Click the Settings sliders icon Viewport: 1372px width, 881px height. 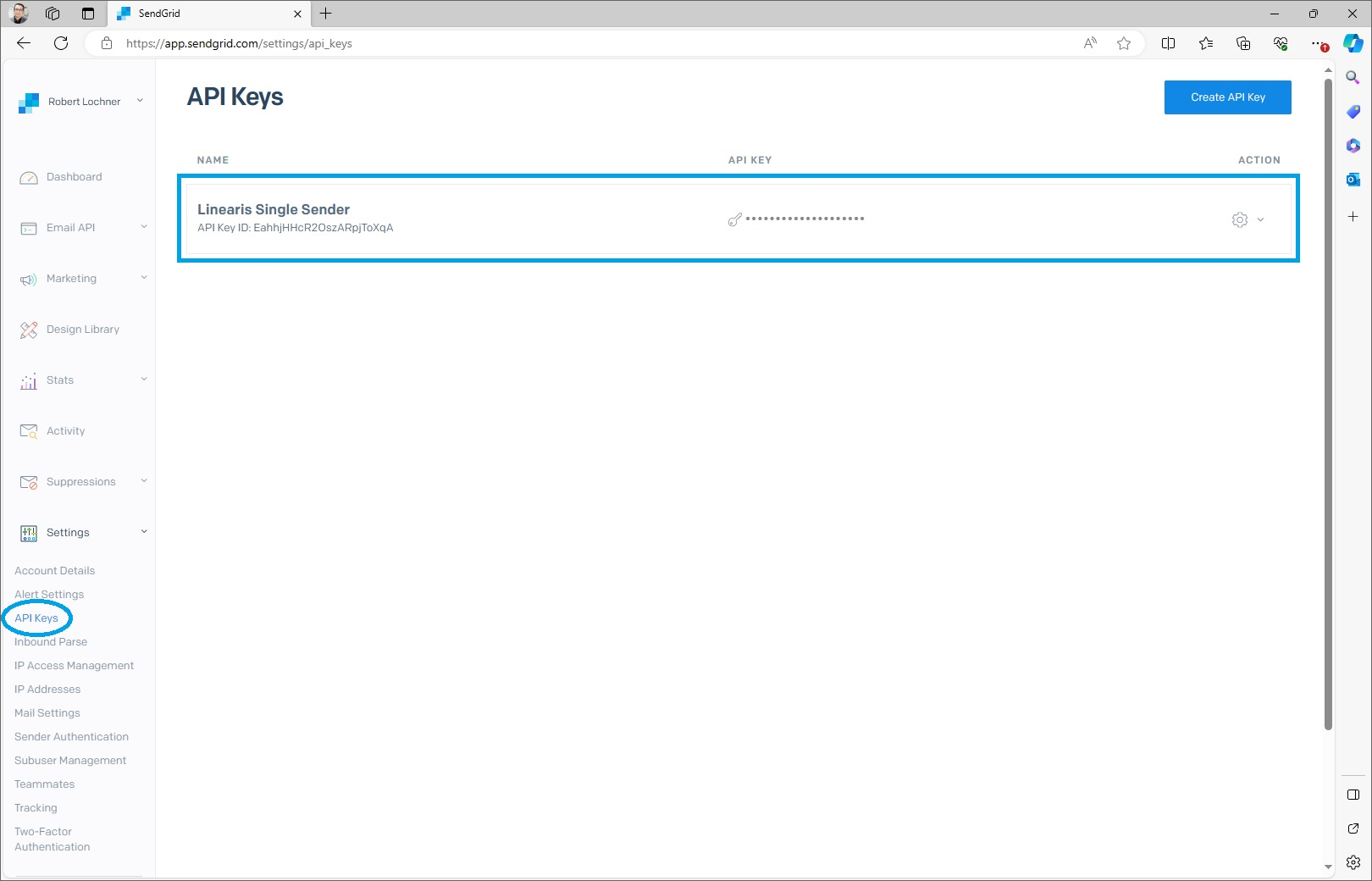click(x=29, y=533)
